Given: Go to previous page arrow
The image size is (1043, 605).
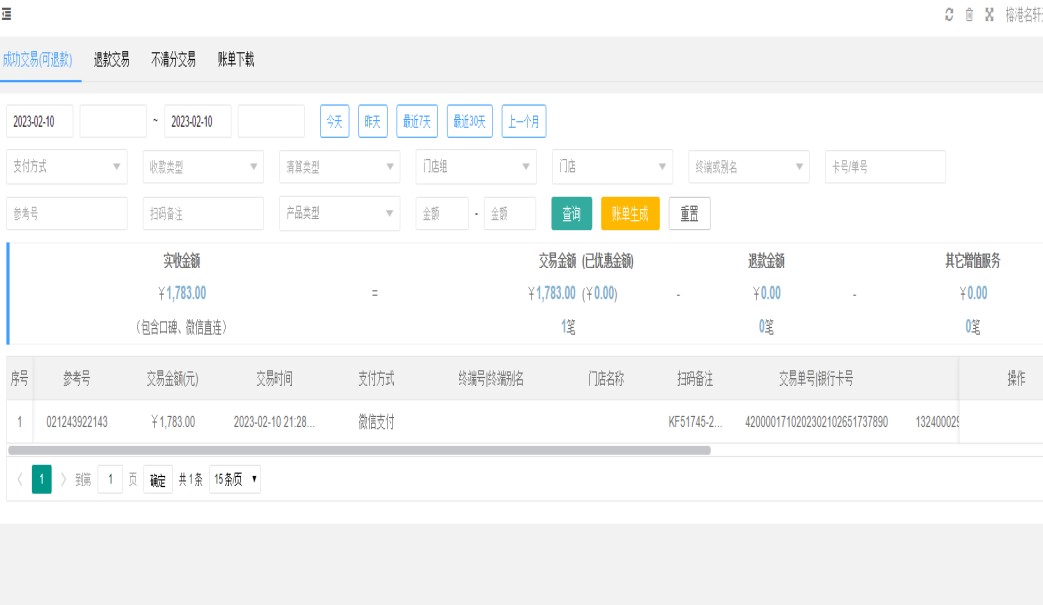Looking at the screenshot, I should click(19, 480).
